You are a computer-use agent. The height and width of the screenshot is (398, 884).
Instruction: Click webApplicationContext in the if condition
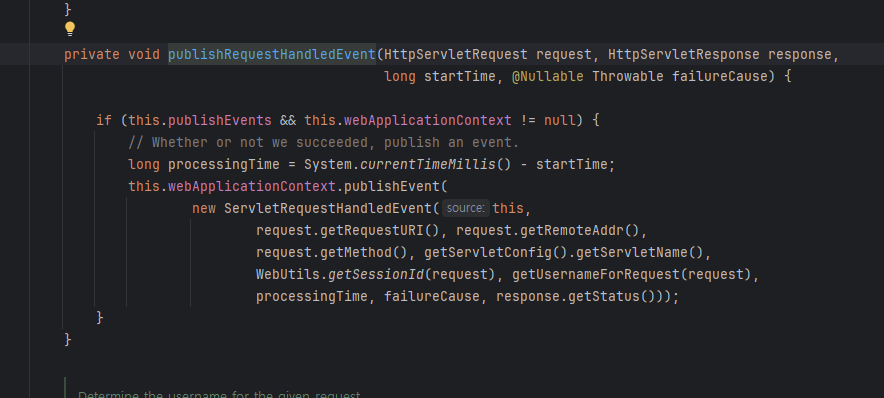428,121
